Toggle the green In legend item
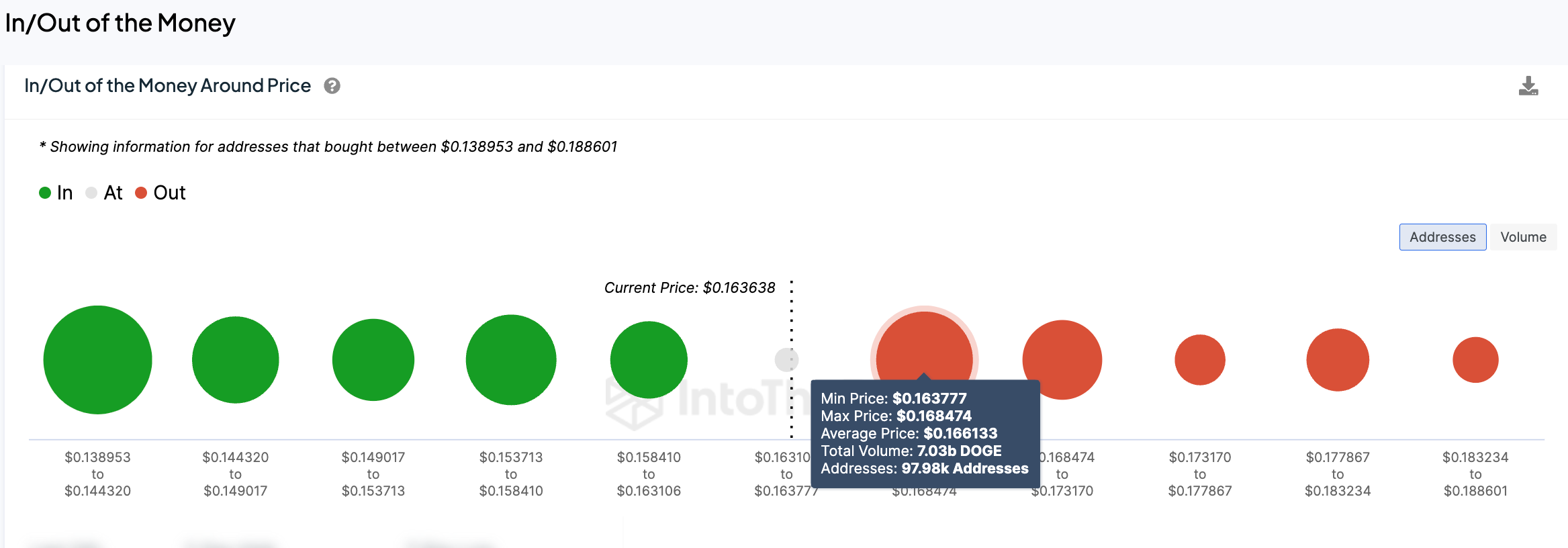This screenshot has width=1568, height=548. pyautogui.click(x=56, y=193)
